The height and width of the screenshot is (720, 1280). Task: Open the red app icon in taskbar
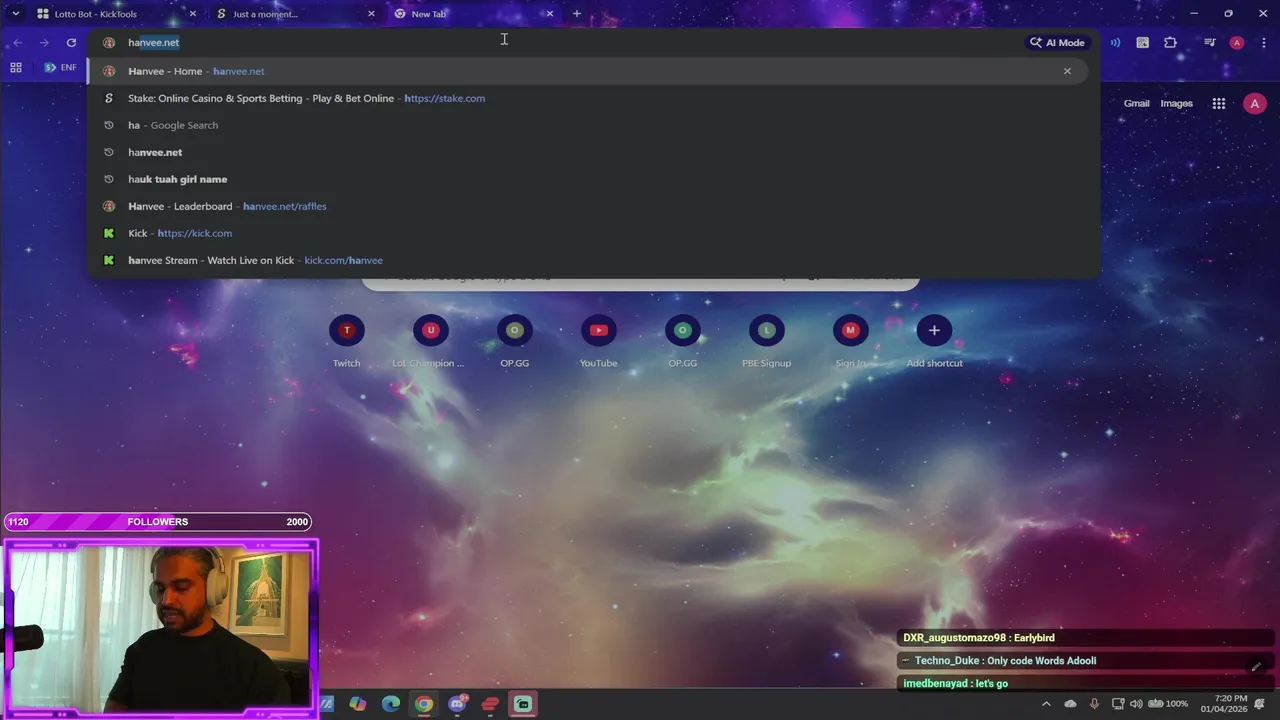pyautogui.click(x=490, y=704)
